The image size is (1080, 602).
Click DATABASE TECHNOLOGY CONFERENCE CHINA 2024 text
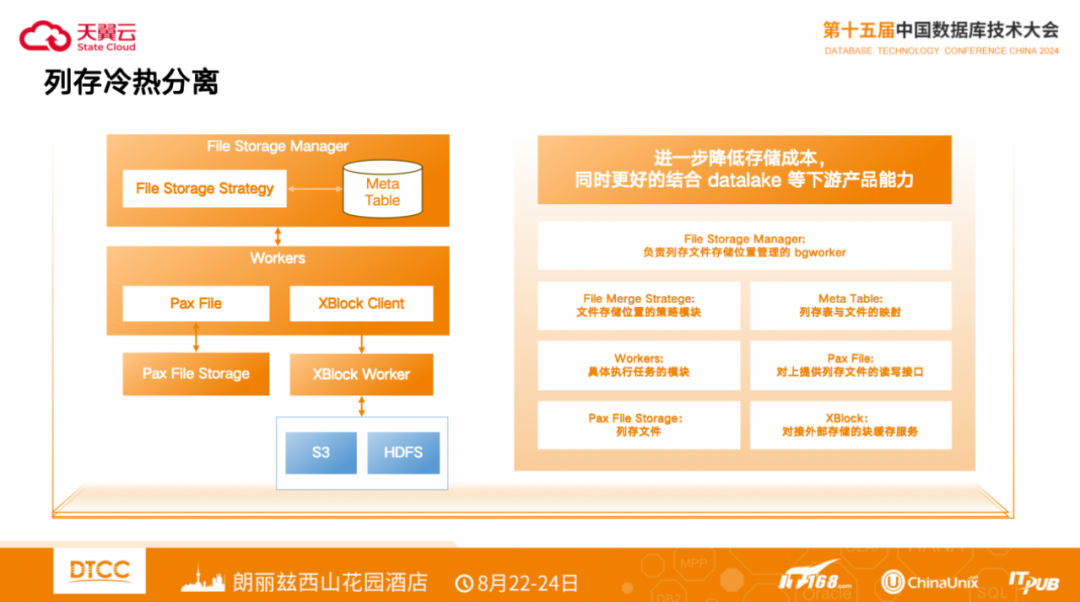click(x=942, y=51)
